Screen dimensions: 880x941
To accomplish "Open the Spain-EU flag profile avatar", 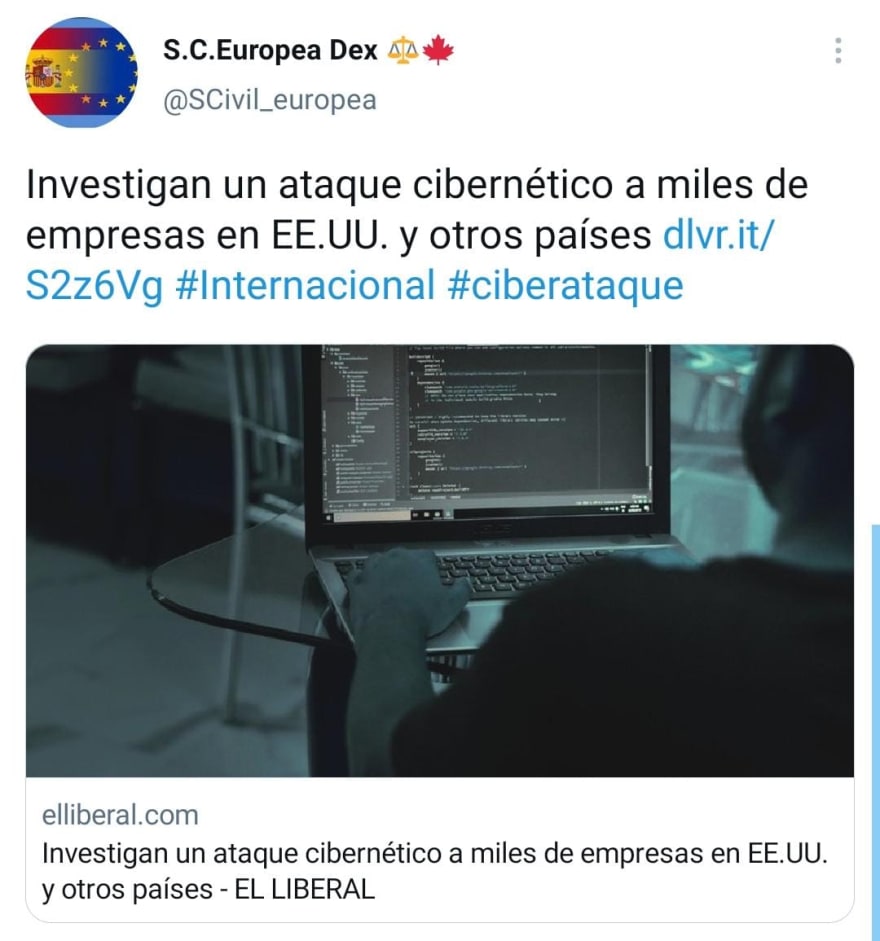I will (81, 72).
